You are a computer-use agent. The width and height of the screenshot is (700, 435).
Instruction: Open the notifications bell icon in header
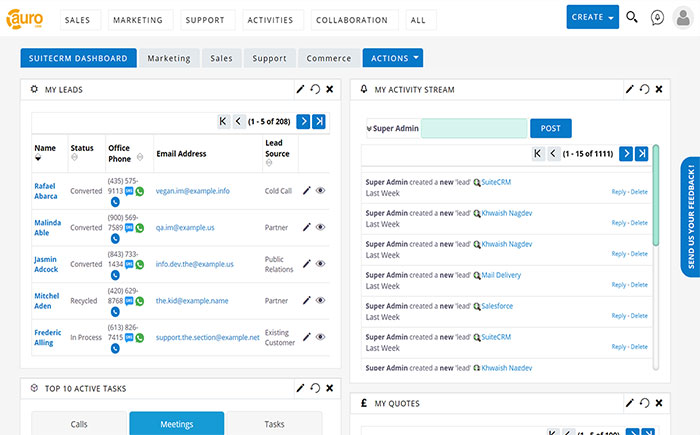(x=657, y=18)
